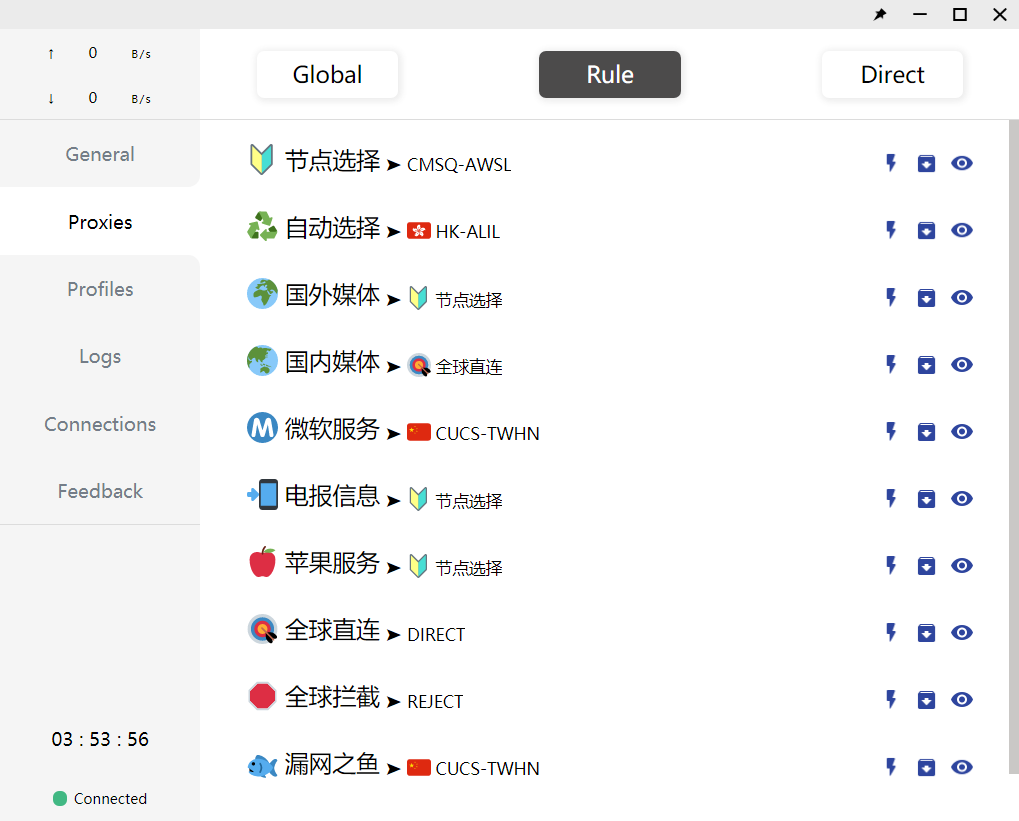The height and width of the screenshot is (821, 1019).
Task: Test speed of 国外媒体 proxy group
Action: tap(891, 297)
